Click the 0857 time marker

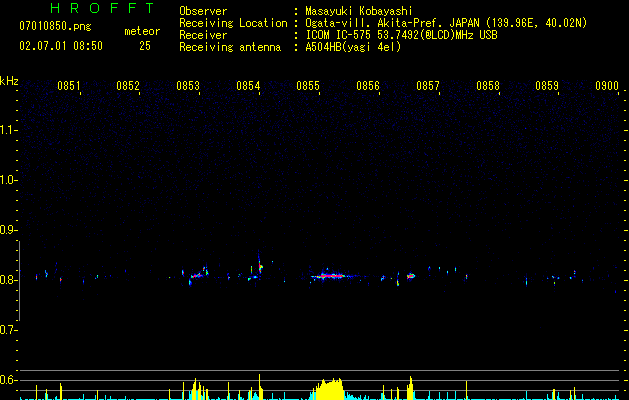tap(428, 86)
